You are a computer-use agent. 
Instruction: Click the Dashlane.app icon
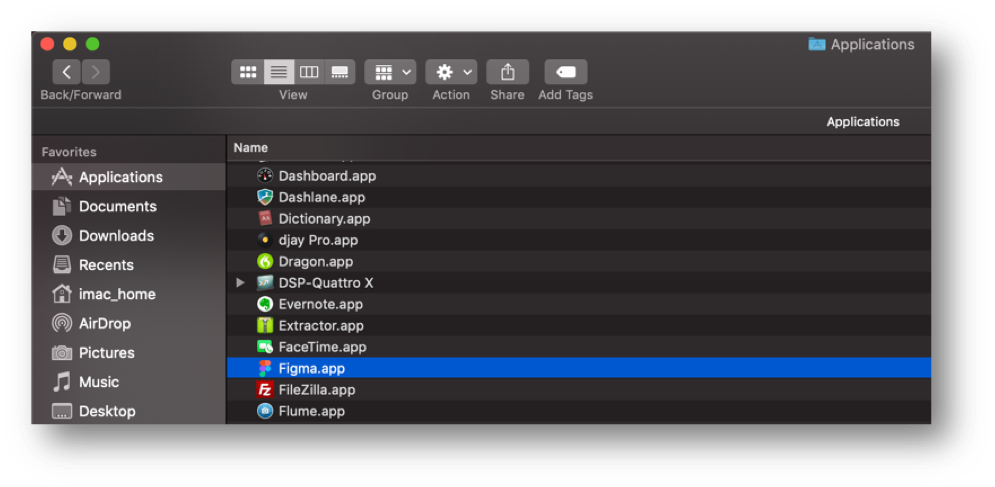click(x=265, y=197)
